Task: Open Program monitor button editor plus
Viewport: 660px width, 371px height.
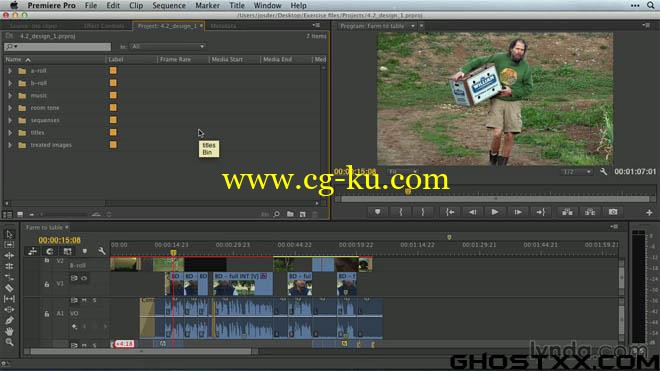Action: [x=649, y=213]
